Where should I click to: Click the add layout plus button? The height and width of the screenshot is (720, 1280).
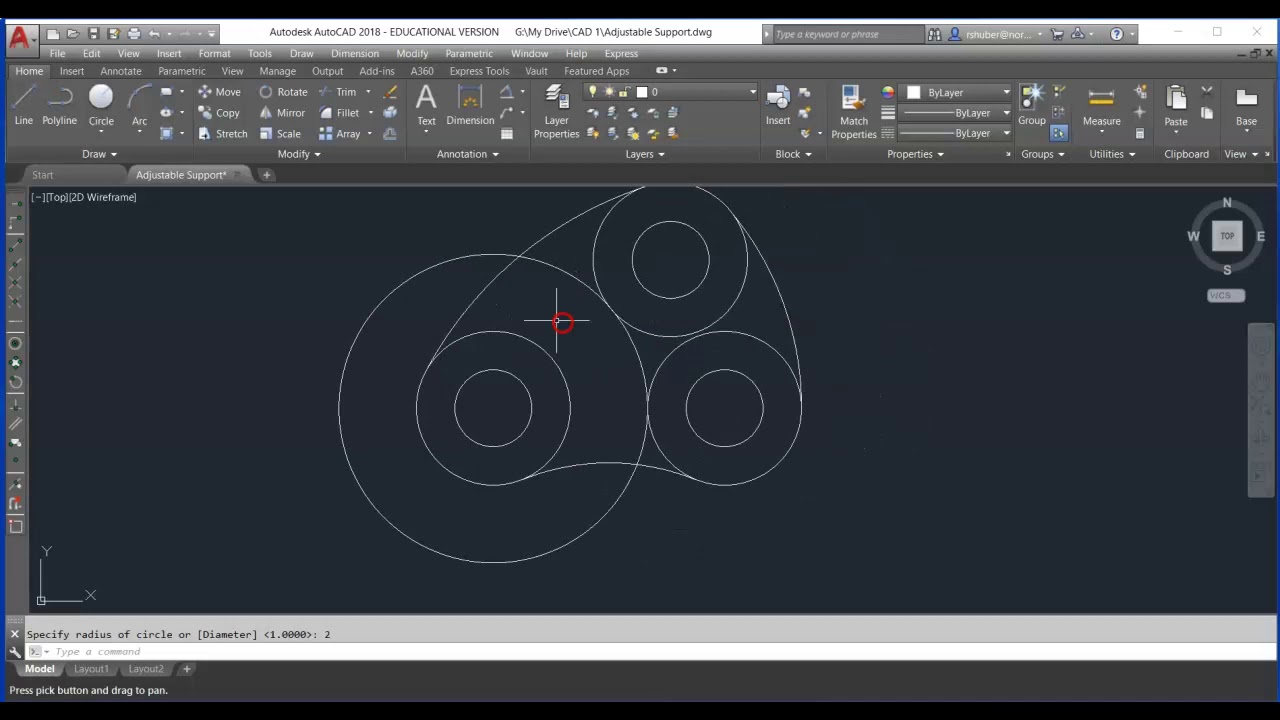click(186, 669)
